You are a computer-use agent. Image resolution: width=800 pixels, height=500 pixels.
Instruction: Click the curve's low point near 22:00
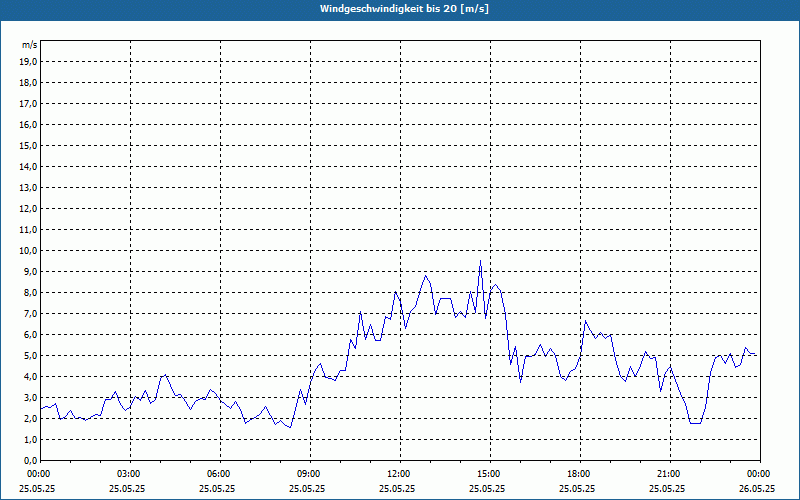click(x=694, y=423)
